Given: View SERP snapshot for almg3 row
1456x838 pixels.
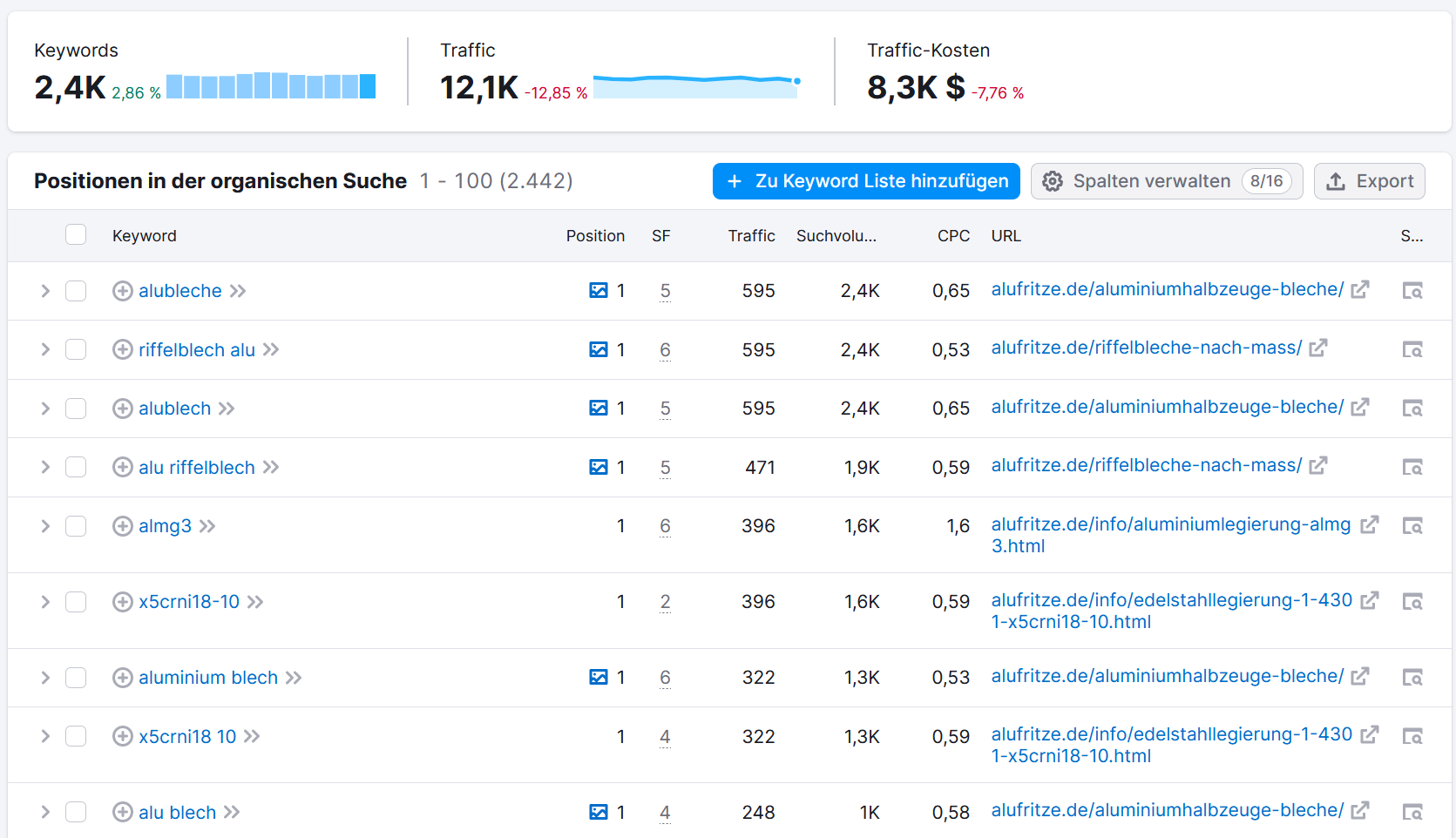Looking at the screenshot, I should point(1412,526).
